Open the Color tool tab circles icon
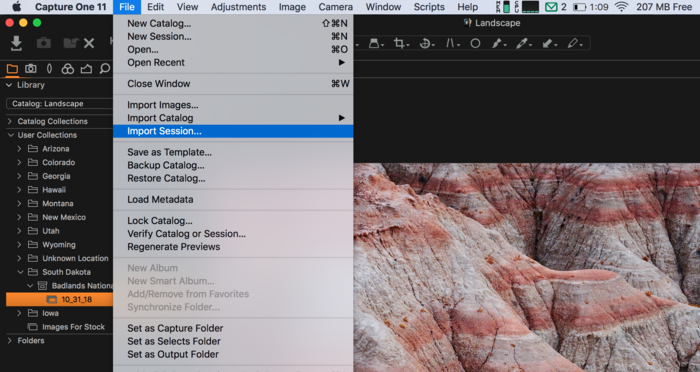The width and height of the screenshot is (700, 372). click(x=67, y=68)
